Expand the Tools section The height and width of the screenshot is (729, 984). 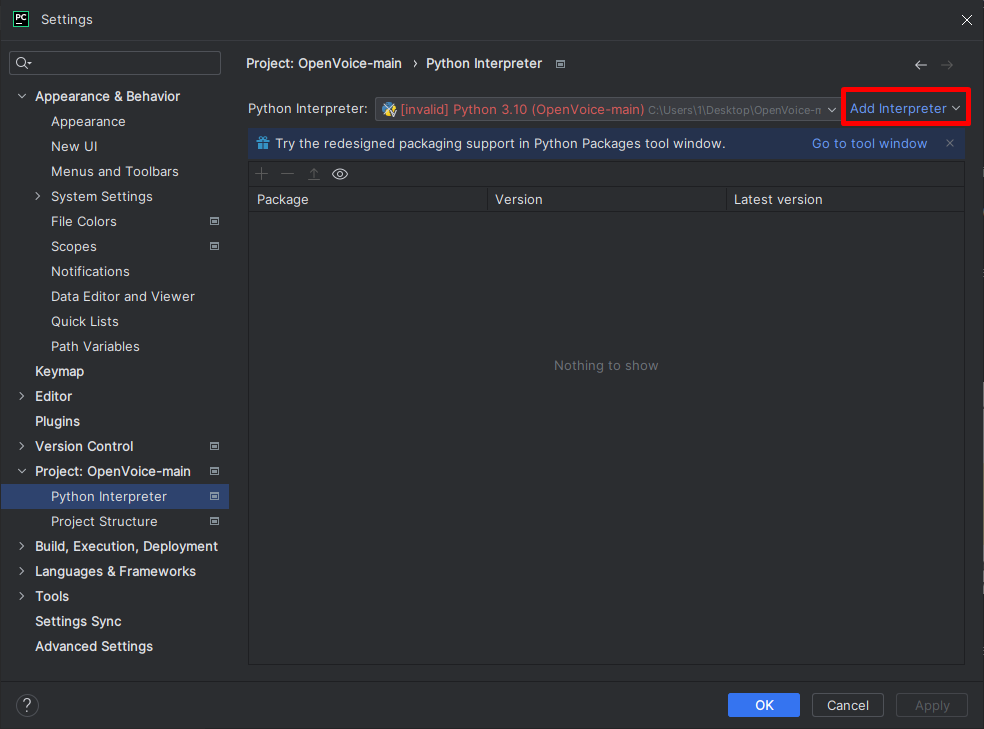pyautogui.click(x=22, y=596)
